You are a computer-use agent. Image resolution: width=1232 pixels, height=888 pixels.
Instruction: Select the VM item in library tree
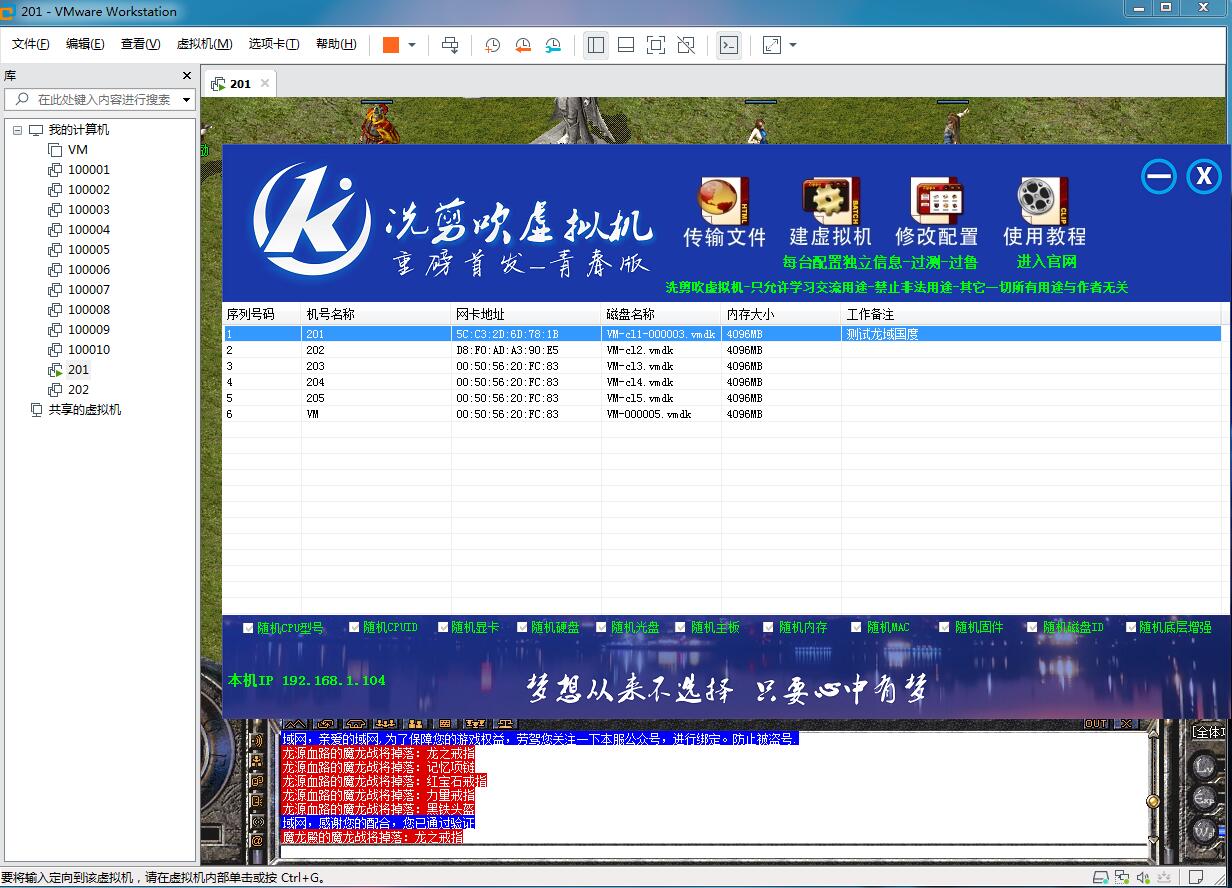coord(78,150)
